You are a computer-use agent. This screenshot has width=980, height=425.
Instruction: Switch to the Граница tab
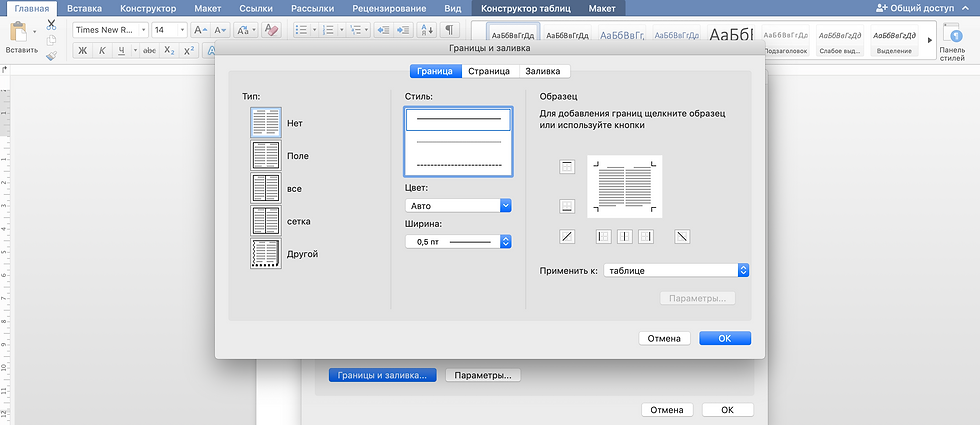point(436,71)
